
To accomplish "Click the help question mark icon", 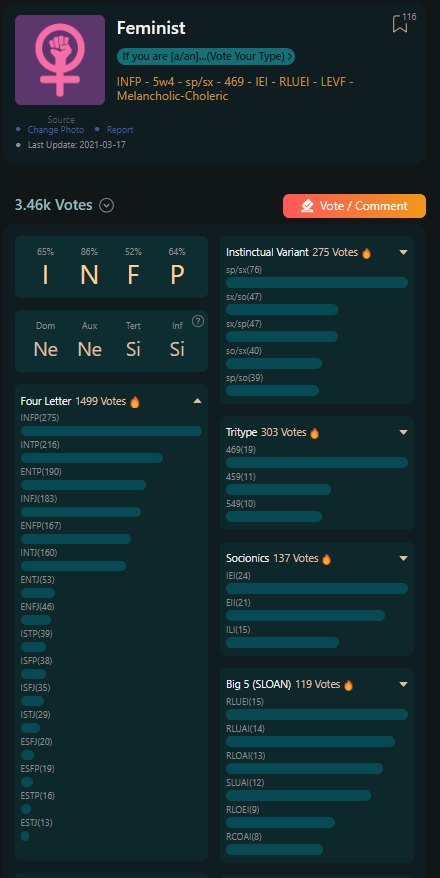I will (198, 321).
